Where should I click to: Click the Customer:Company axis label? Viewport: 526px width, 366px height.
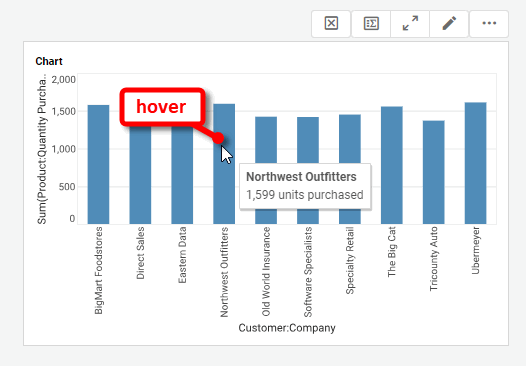tap(287, 328)
